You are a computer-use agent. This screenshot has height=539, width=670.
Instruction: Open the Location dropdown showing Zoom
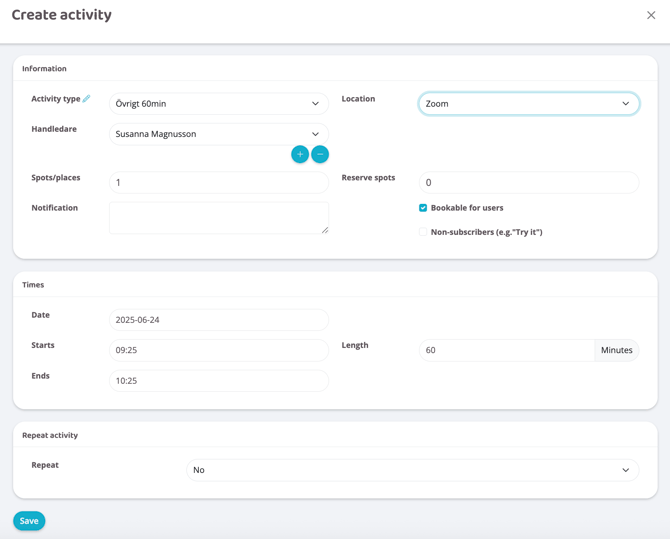tap(528, 104)
